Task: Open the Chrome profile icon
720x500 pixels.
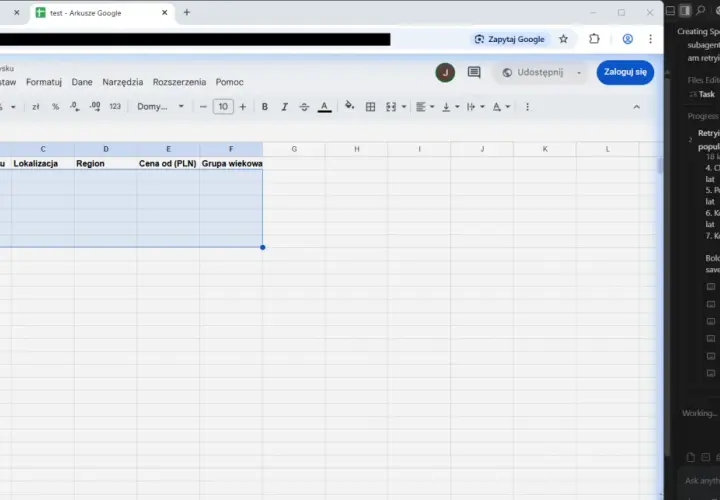Action: [627, 39]
